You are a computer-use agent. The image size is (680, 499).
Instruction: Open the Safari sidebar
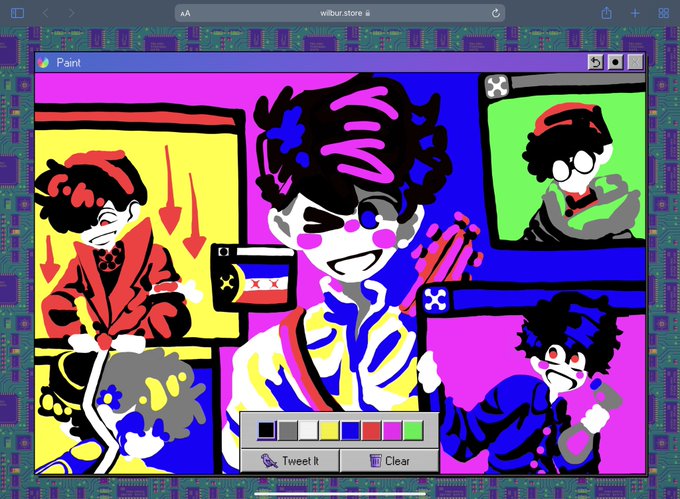point(17,13)
